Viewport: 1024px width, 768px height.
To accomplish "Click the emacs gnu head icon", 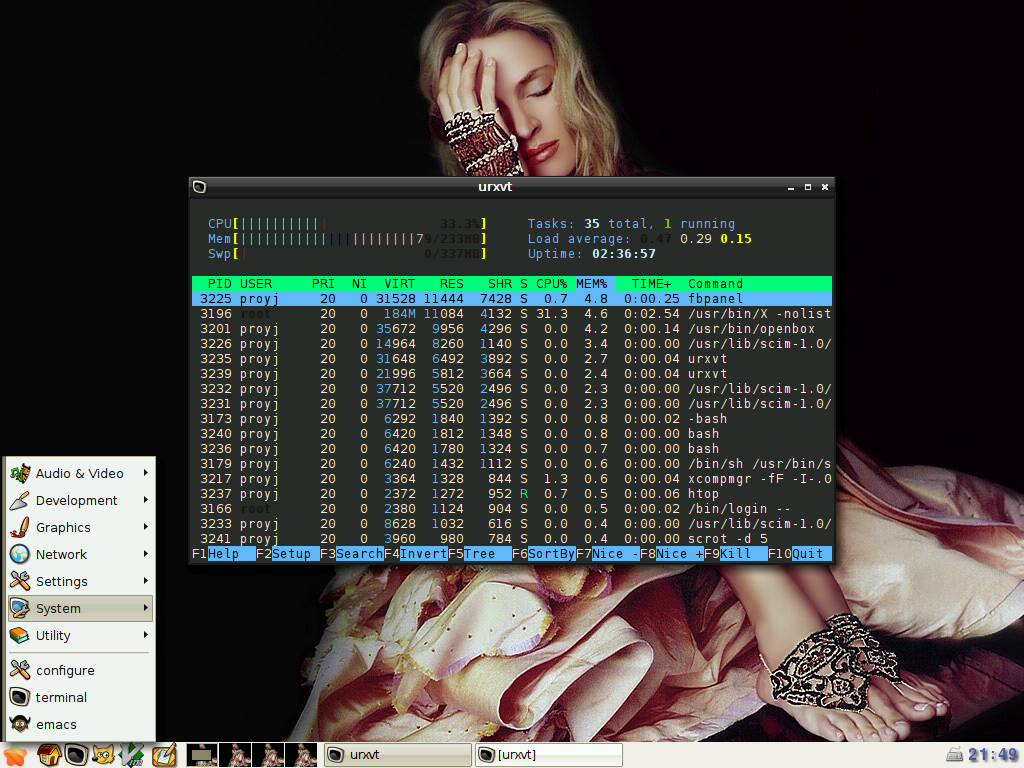I will 20,724.
